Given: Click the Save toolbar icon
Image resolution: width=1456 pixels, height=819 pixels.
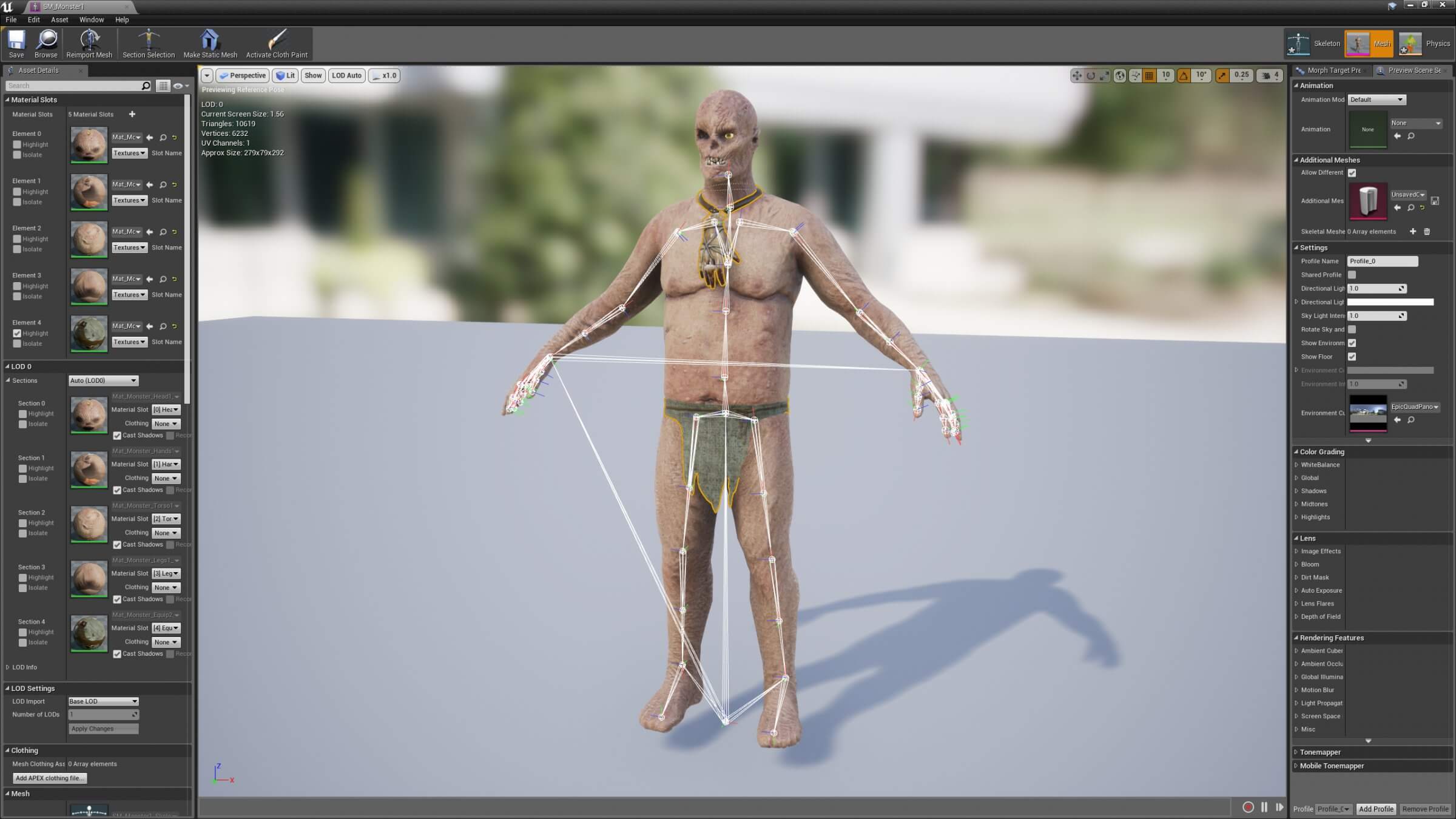Looking at the screenshot, I should coord(16,41).
